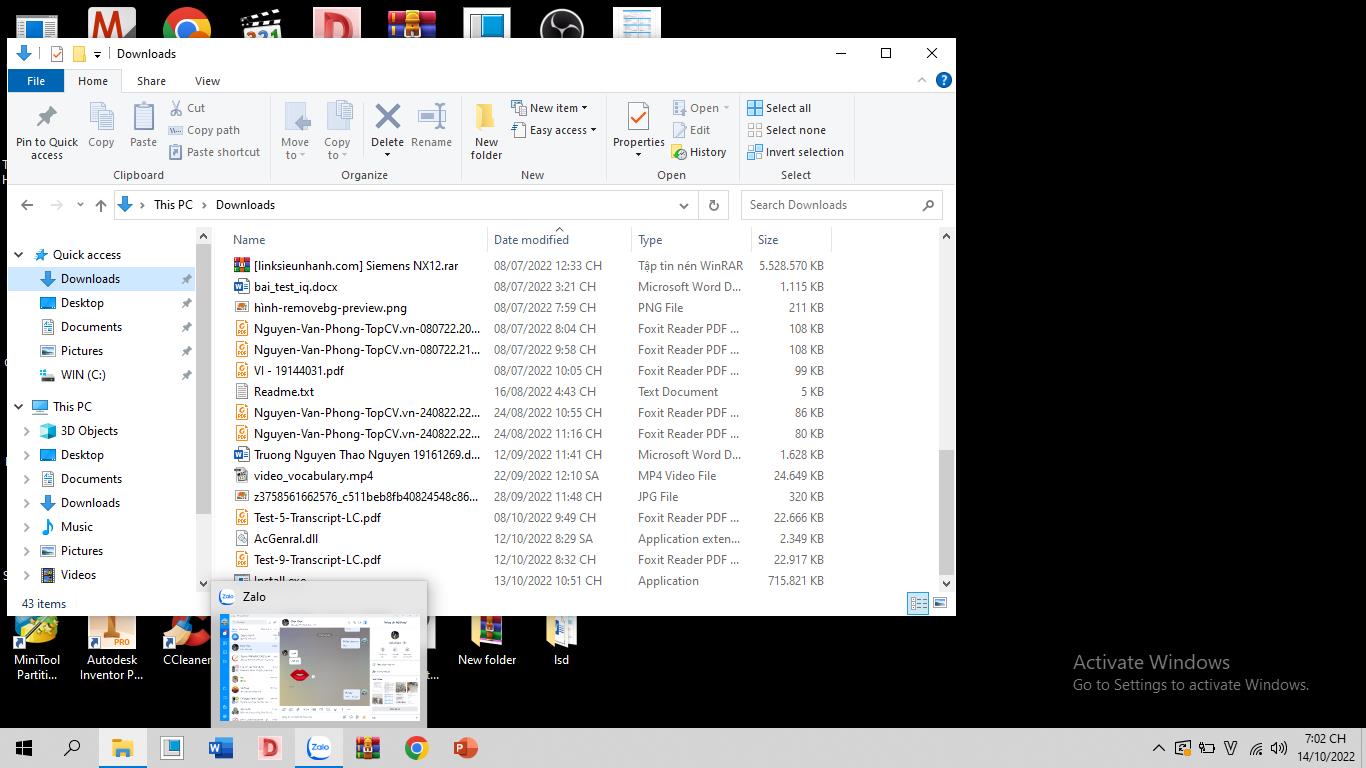
Task: Expand the 3D Objects tree node
Action: (x=27, y=431)
